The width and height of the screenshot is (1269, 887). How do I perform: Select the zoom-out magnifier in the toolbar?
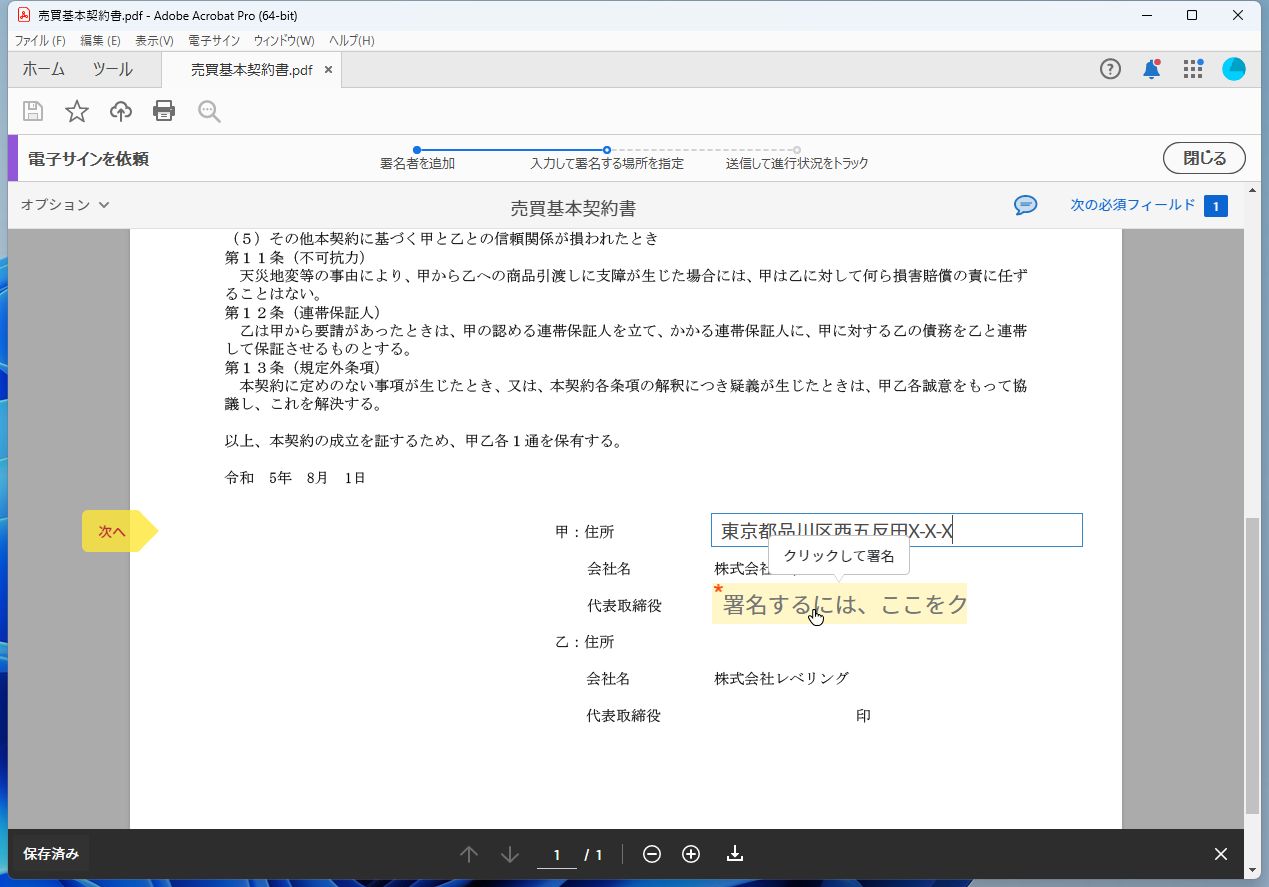click(x=208, y=111)
